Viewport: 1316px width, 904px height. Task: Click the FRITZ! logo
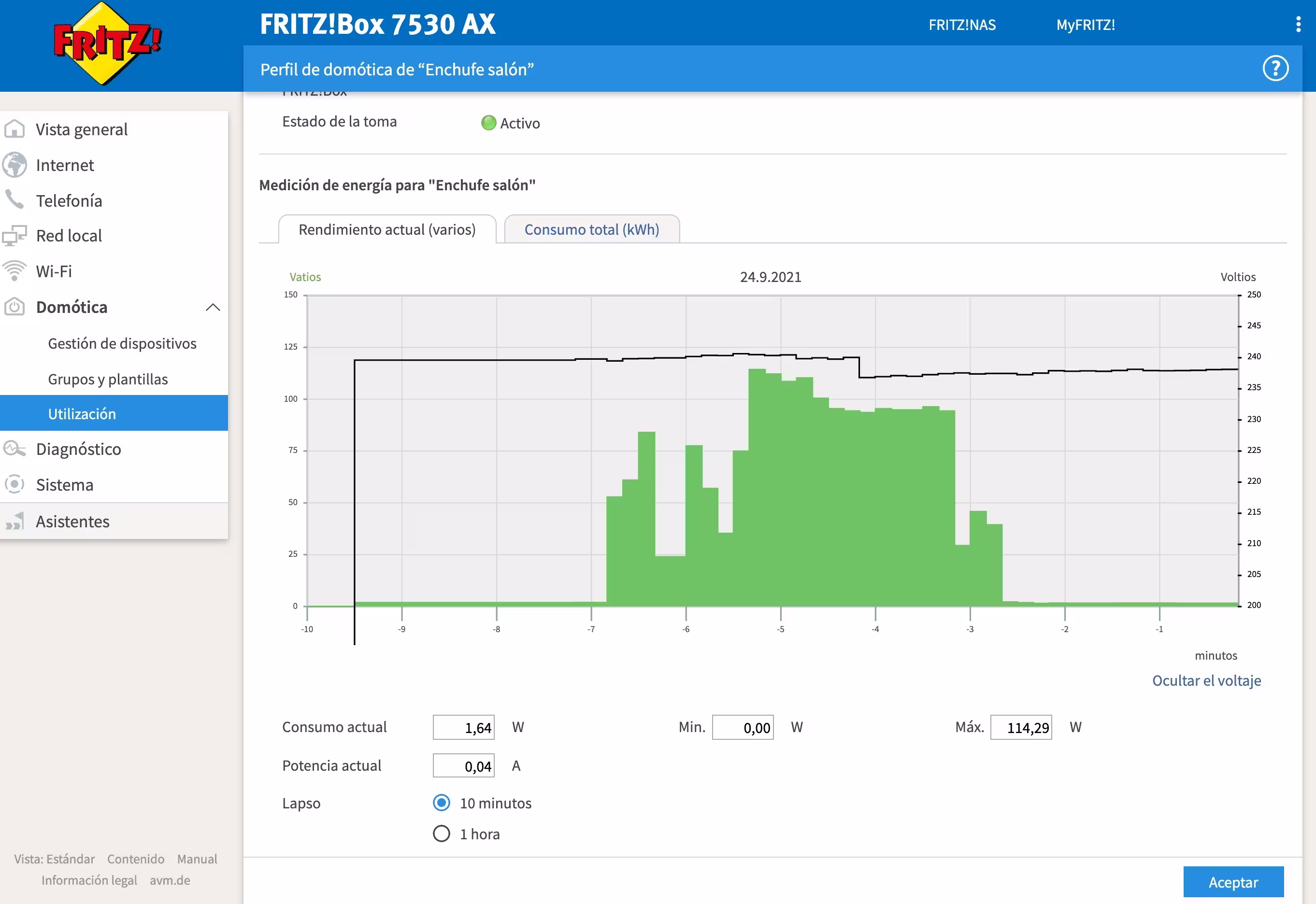[107, 43]
